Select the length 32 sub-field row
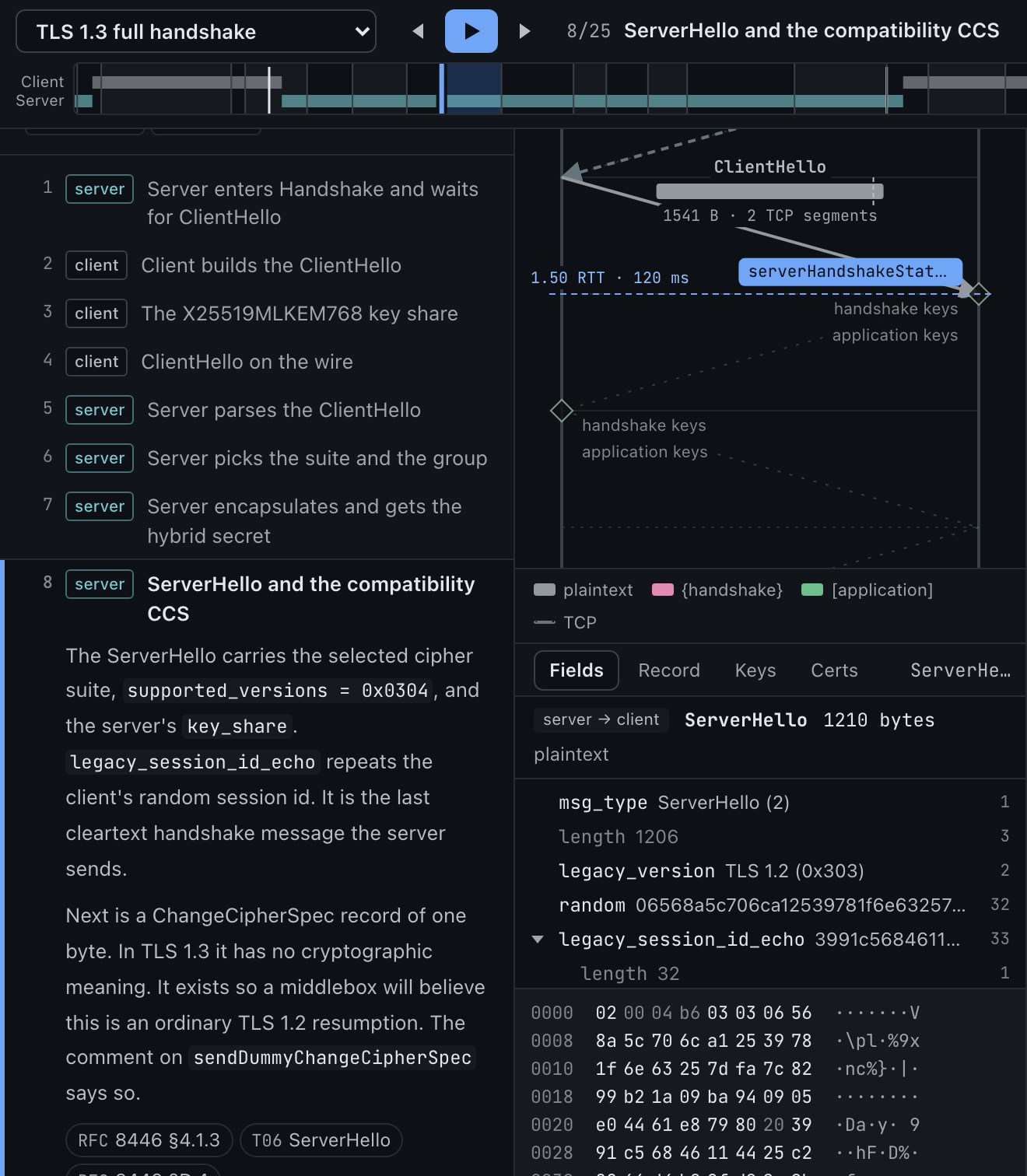Screen dimensions: 1027x1176 click(770, 974)
